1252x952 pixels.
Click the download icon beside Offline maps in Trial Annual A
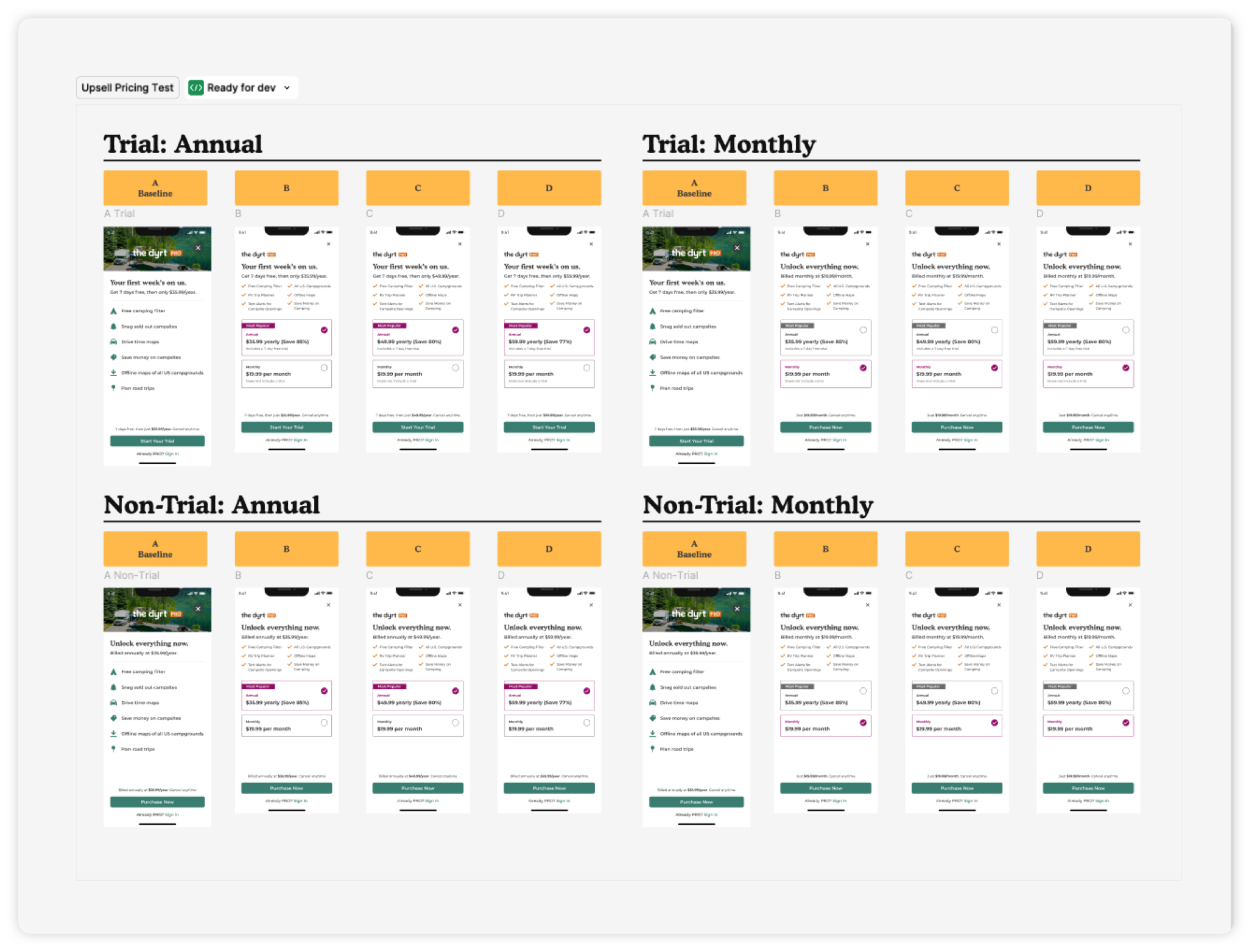click(113, 373)
